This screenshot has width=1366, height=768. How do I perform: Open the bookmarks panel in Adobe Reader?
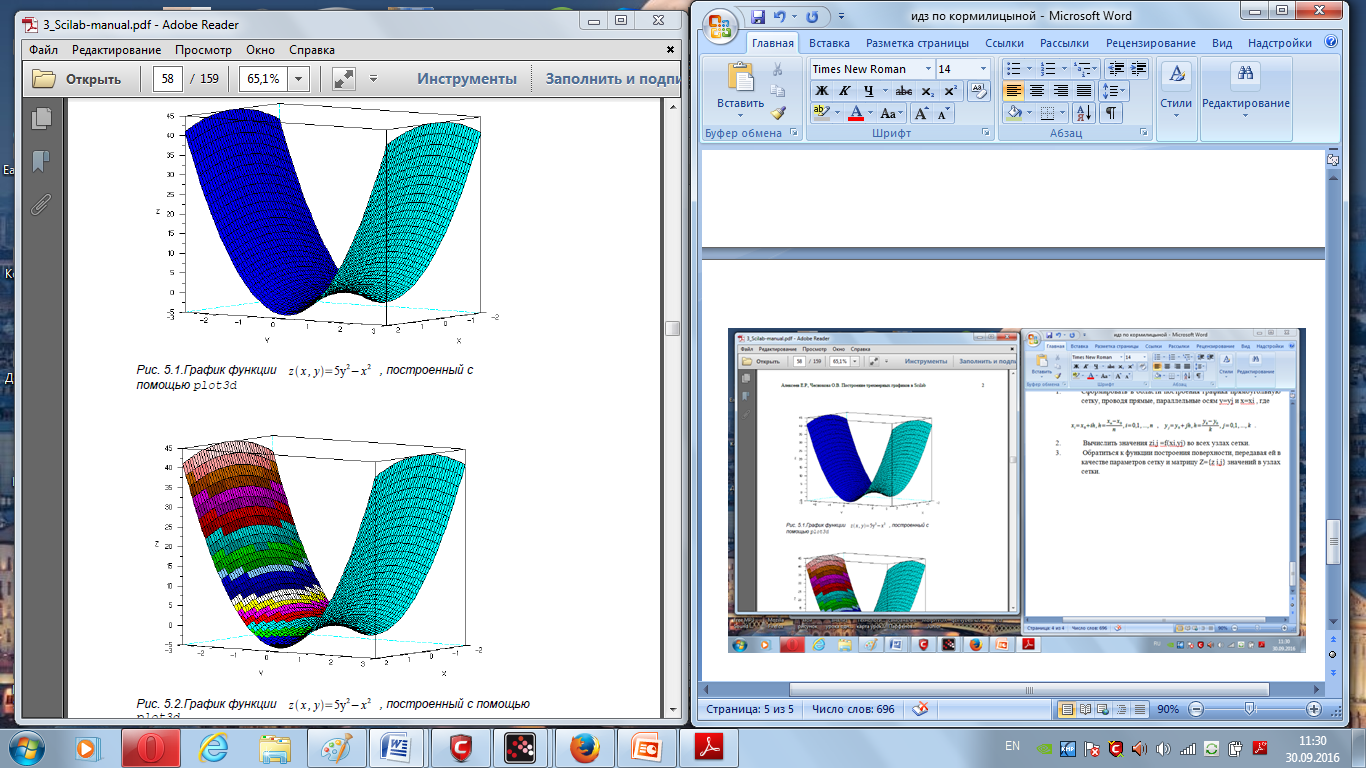(41, 161)
